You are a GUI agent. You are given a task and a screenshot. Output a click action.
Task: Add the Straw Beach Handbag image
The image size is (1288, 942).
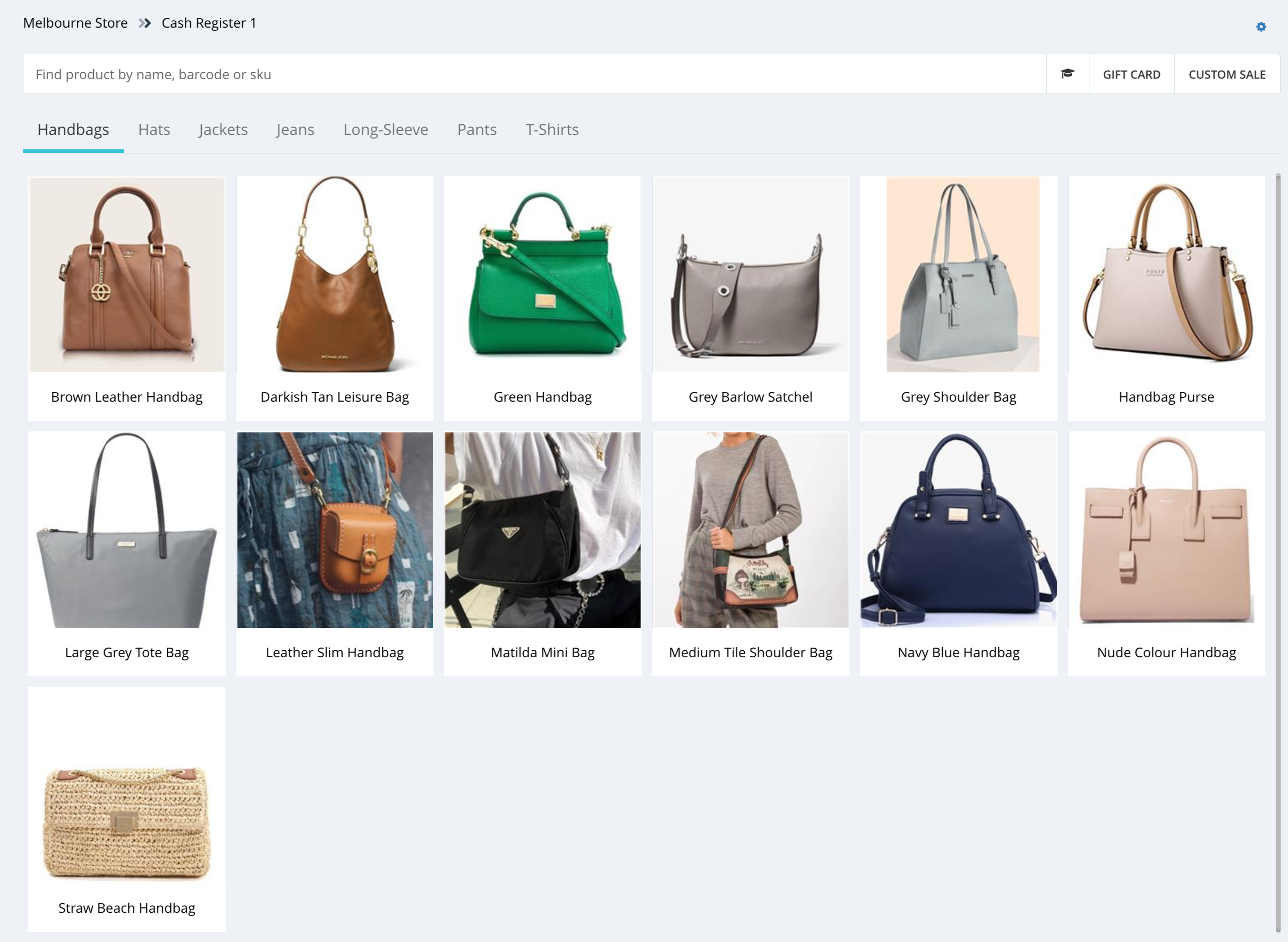click(x=126, y=785)
